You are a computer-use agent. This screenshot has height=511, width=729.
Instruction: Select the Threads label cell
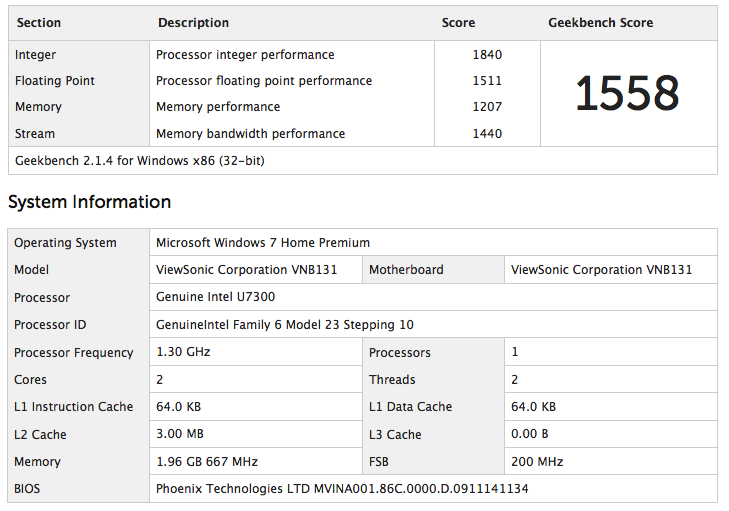(392, 380)
